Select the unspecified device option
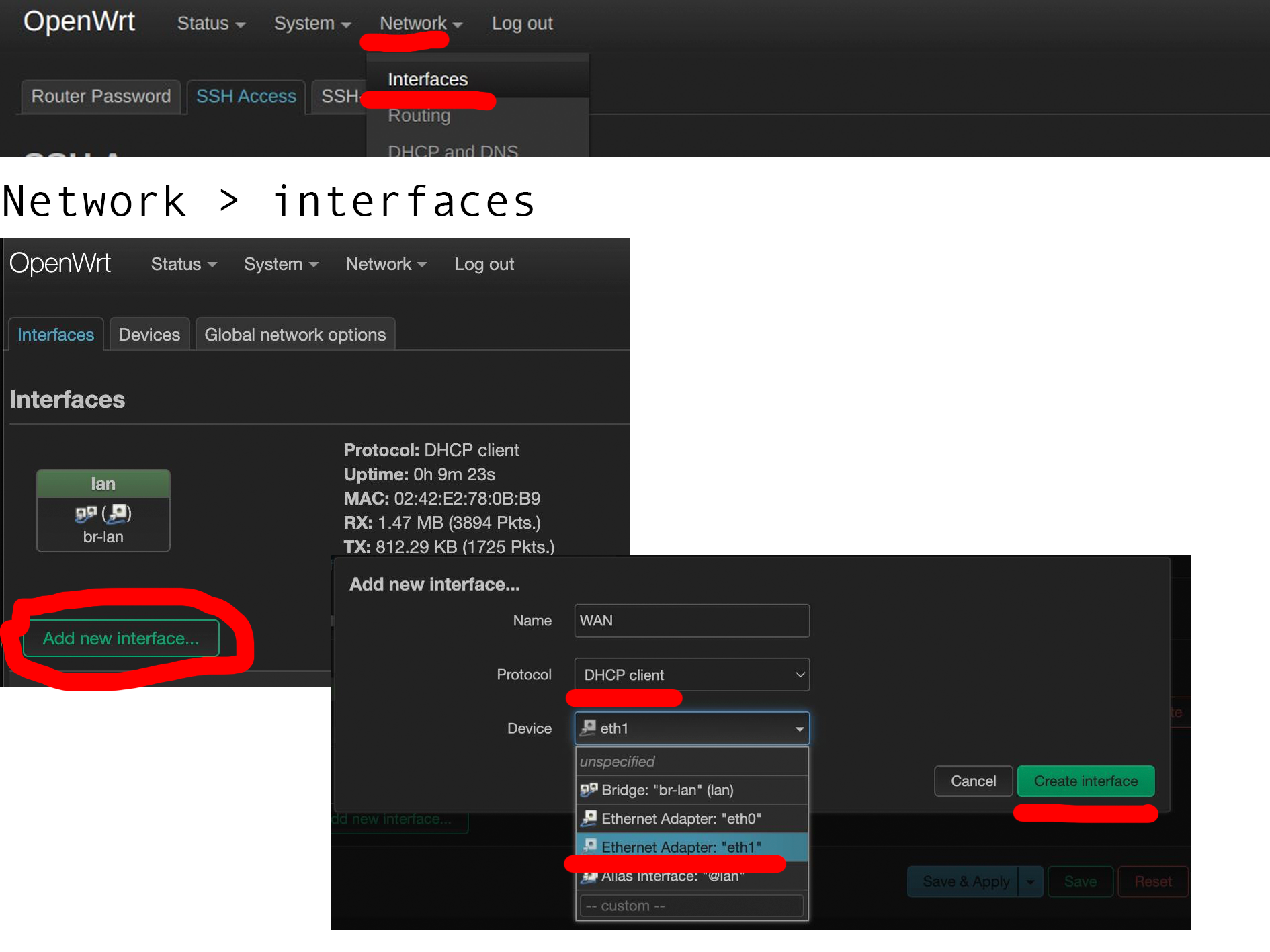This screenshot has height=952, width=1270. (x=691, y=762)
